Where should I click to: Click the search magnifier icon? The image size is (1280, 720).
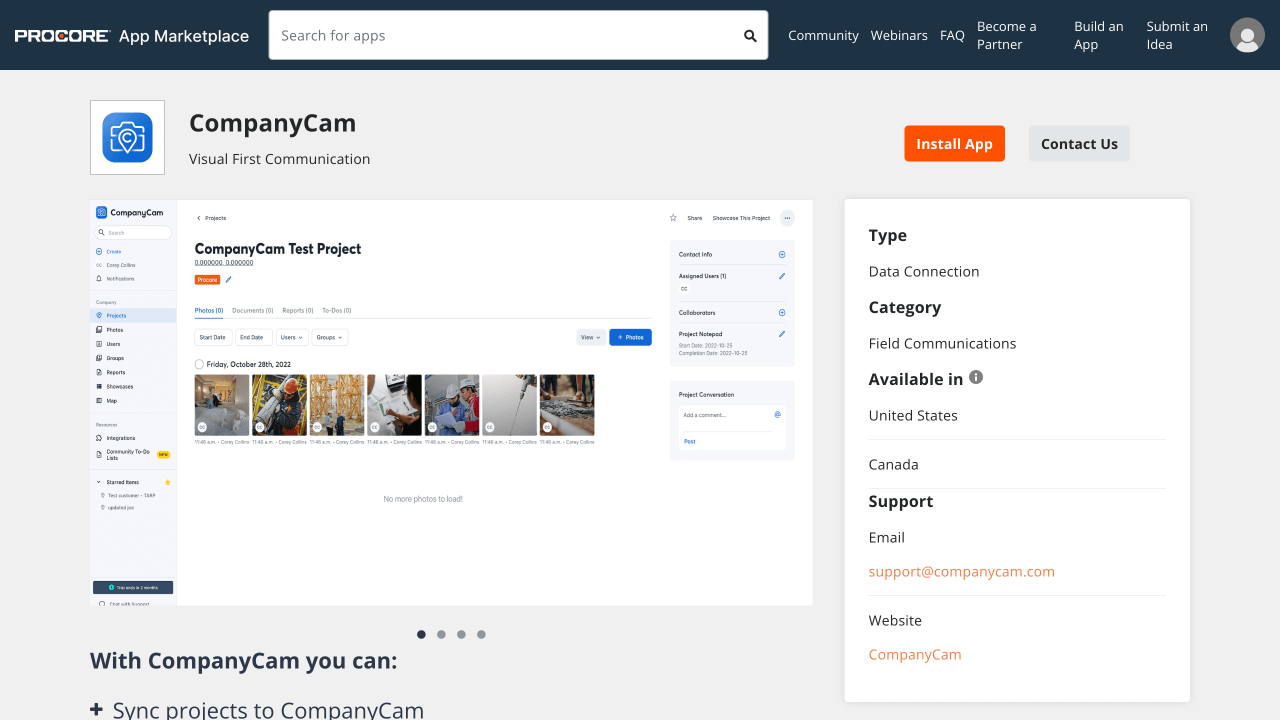(x=750, y=36)
